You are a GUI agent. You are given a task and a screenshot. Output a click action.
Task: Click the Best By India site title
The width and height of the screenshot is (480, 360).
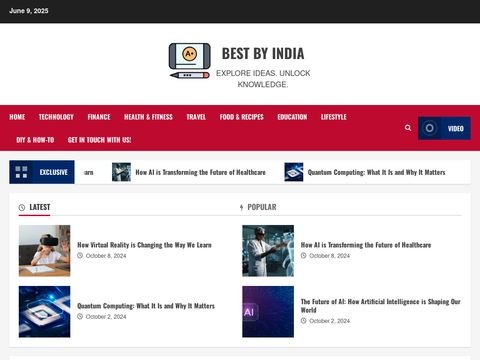263,54
